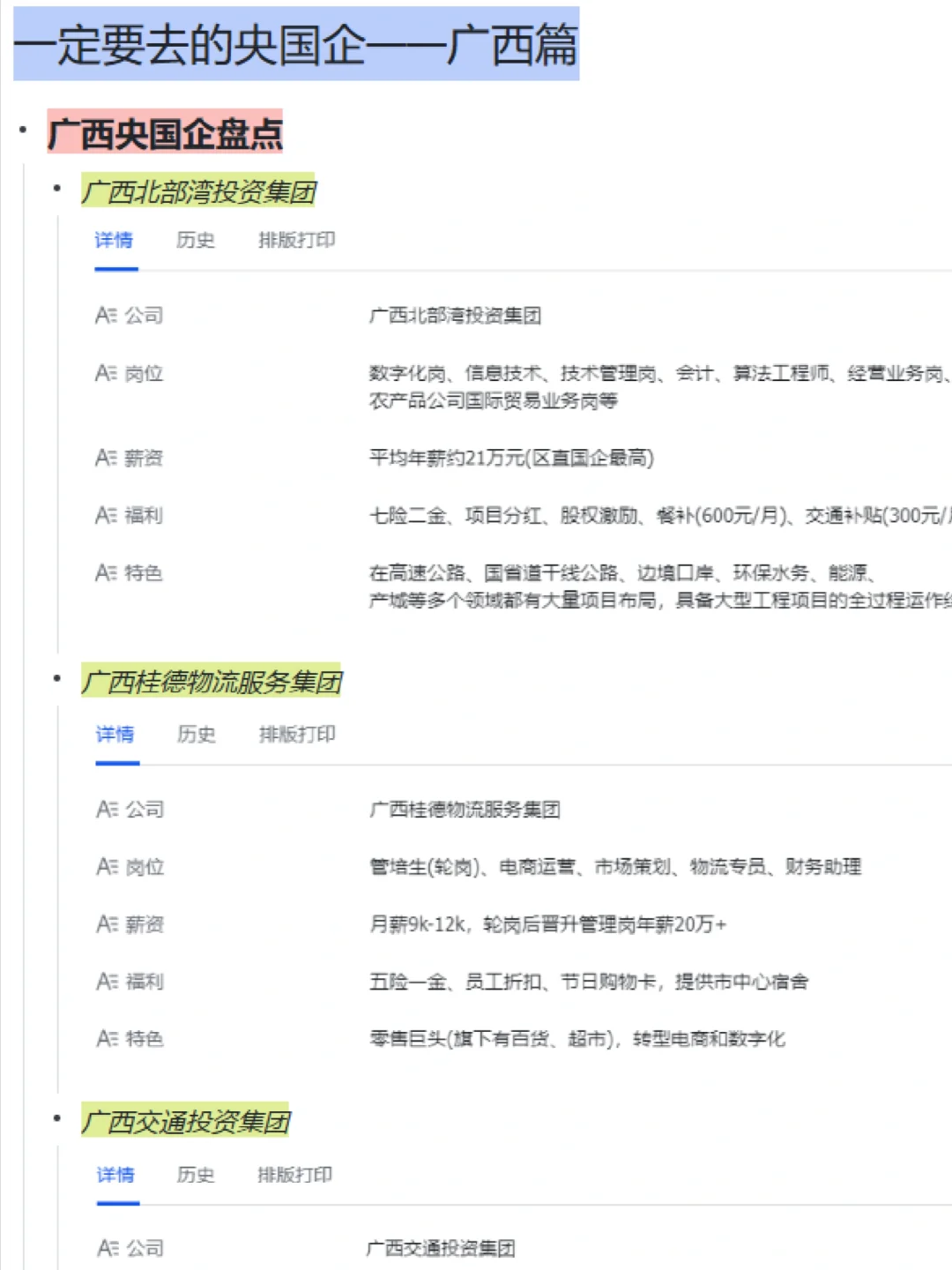Click the text-type icon beside 特色 in 桂德物流 section

[x=107, y=1039]
